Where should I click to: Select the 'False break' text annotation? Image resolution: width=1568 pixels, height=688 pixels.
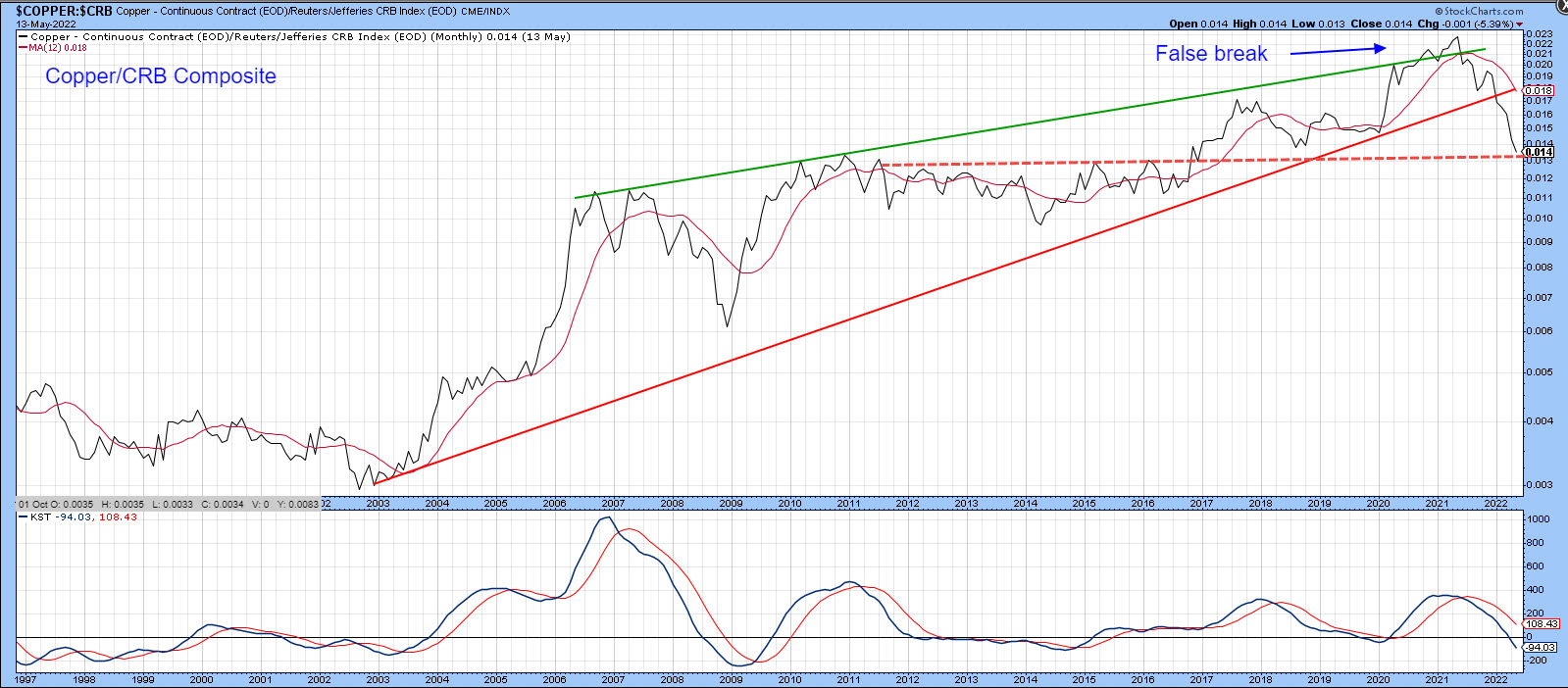pyautogui.click(x=1211, y=54)
